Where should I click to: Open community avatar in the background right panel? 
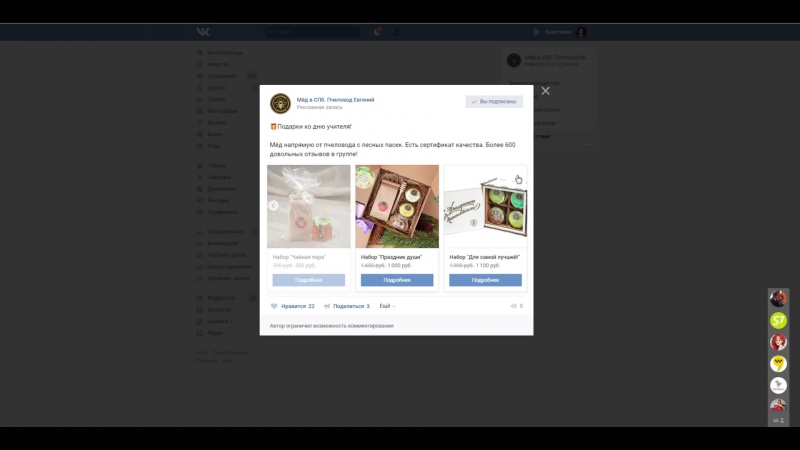(x=514, y=60)
